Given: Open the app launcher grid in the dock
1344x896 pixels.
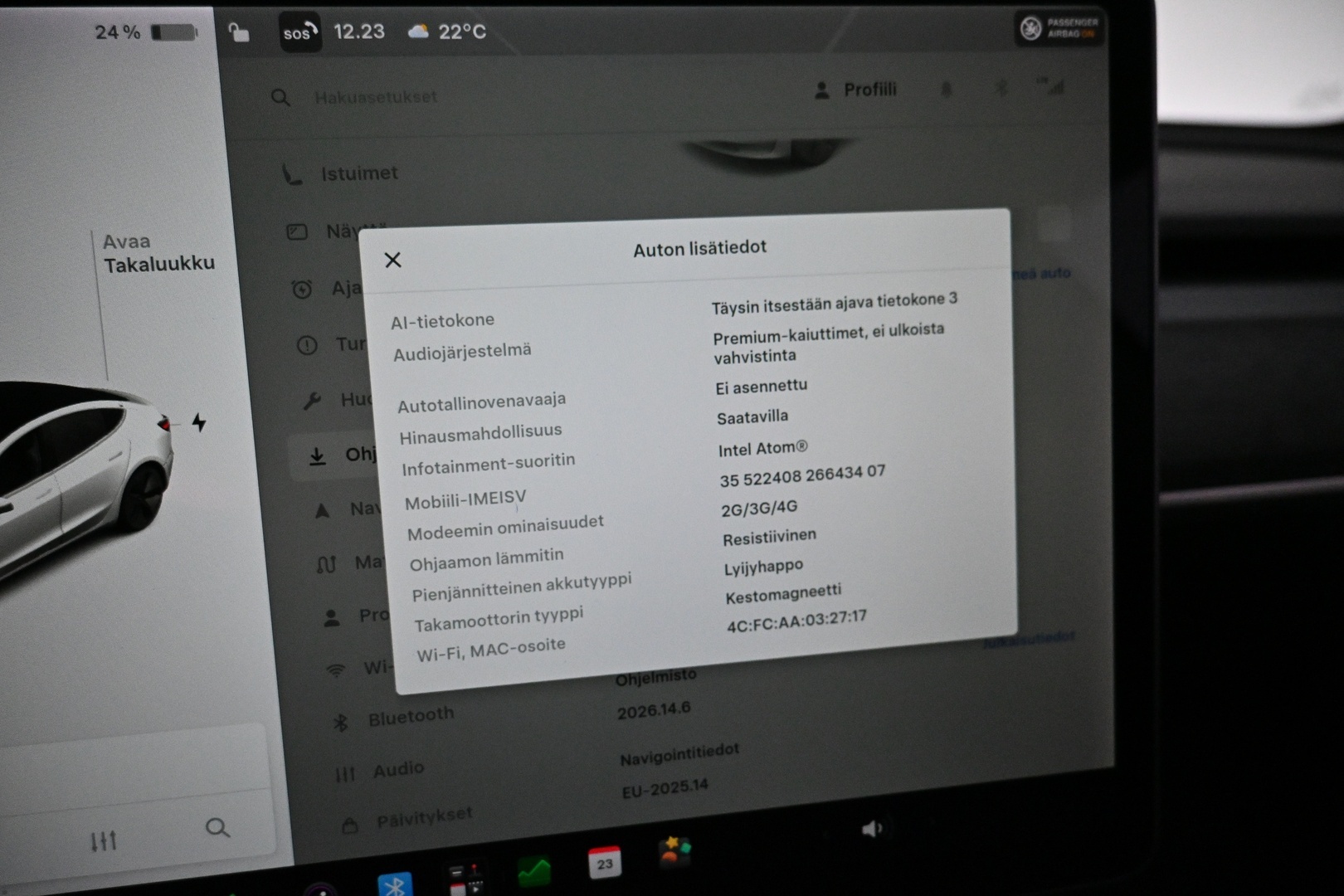Looking at the screenshot, I should pos(466,879).
